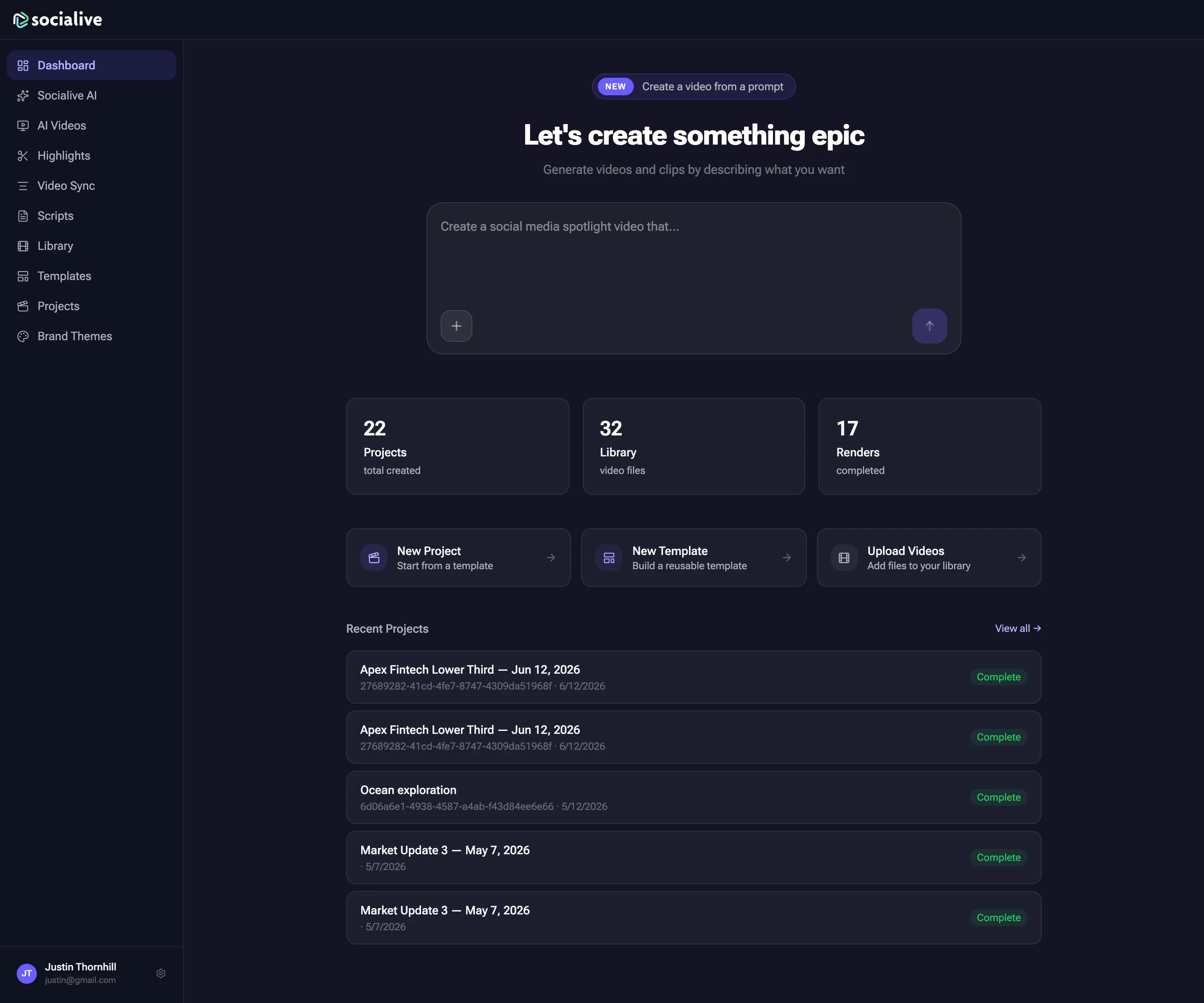The image size is (1204, 1003).
Task: Open the Socialive AI menu item
Action: pos(91,96)
